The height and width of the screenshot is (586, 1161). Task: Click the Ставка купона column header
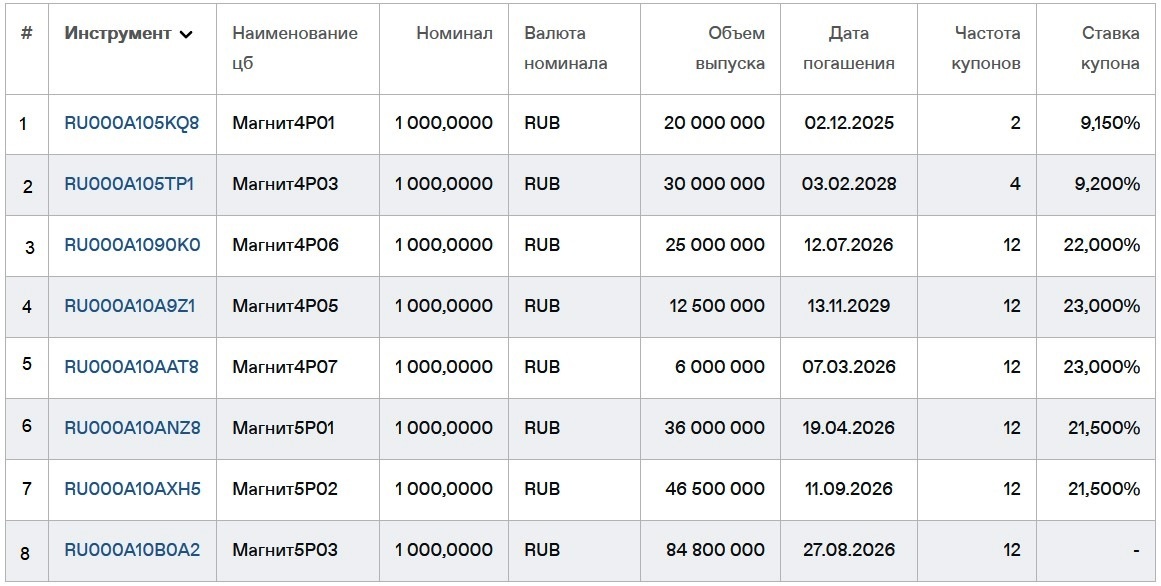click(1111, 48)
